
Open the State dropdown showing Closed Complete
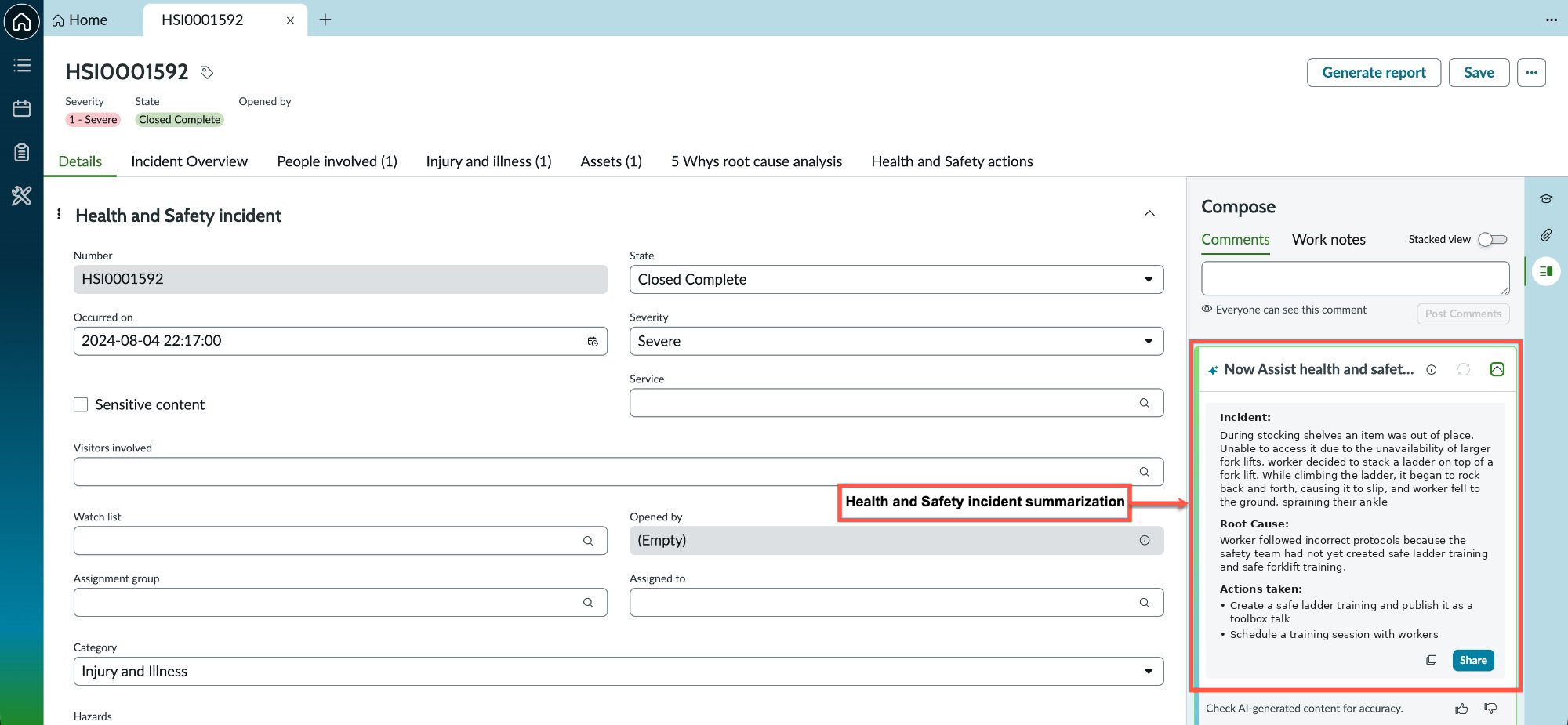[896, 280]
